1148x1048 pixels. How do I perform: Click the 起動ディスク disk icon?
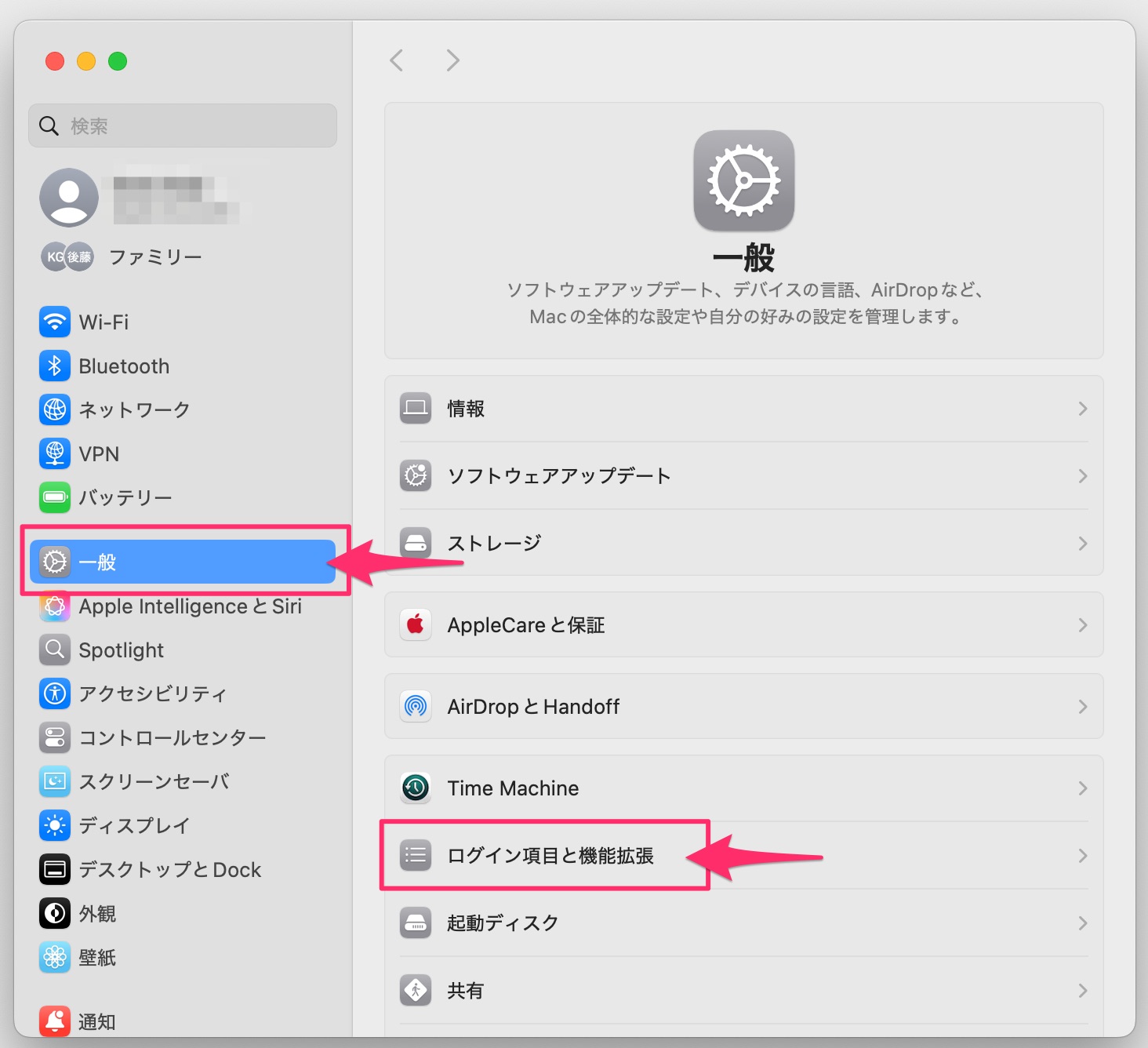tap(416, 922)
